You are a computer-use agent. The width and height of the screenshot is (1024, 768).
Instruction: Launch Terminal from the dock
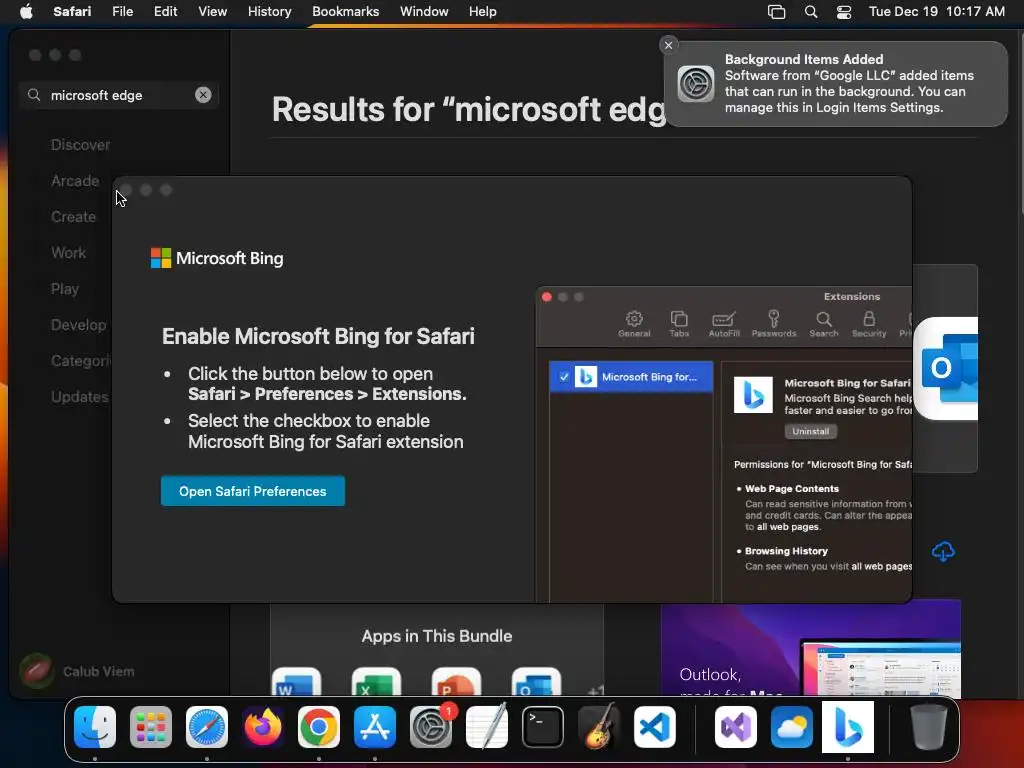click(543, 727)
